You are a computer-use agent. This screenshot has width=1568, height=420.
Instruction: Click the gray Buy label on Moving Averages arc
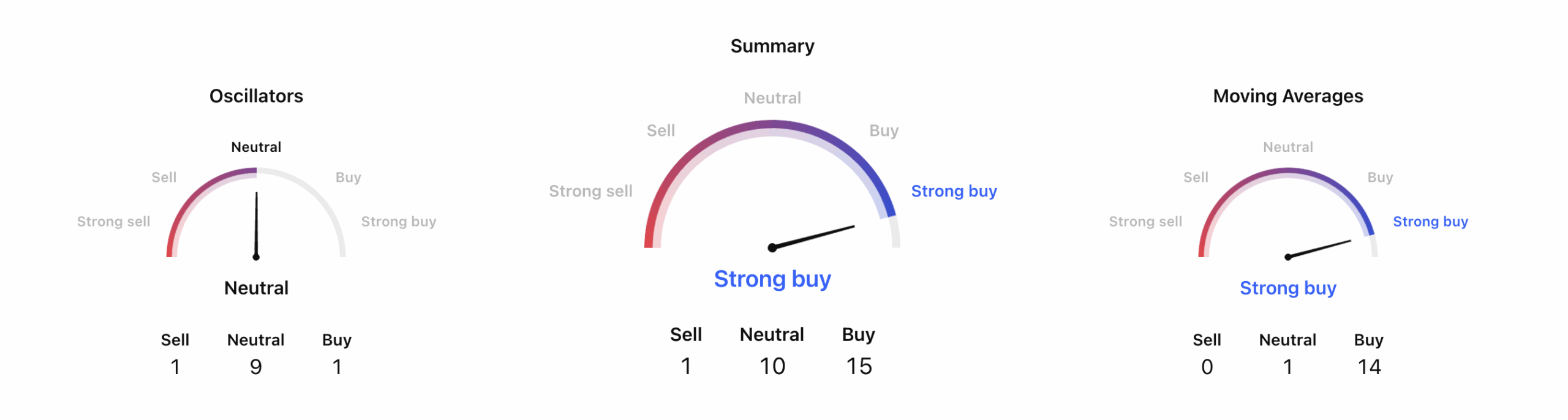(1380, 178)
